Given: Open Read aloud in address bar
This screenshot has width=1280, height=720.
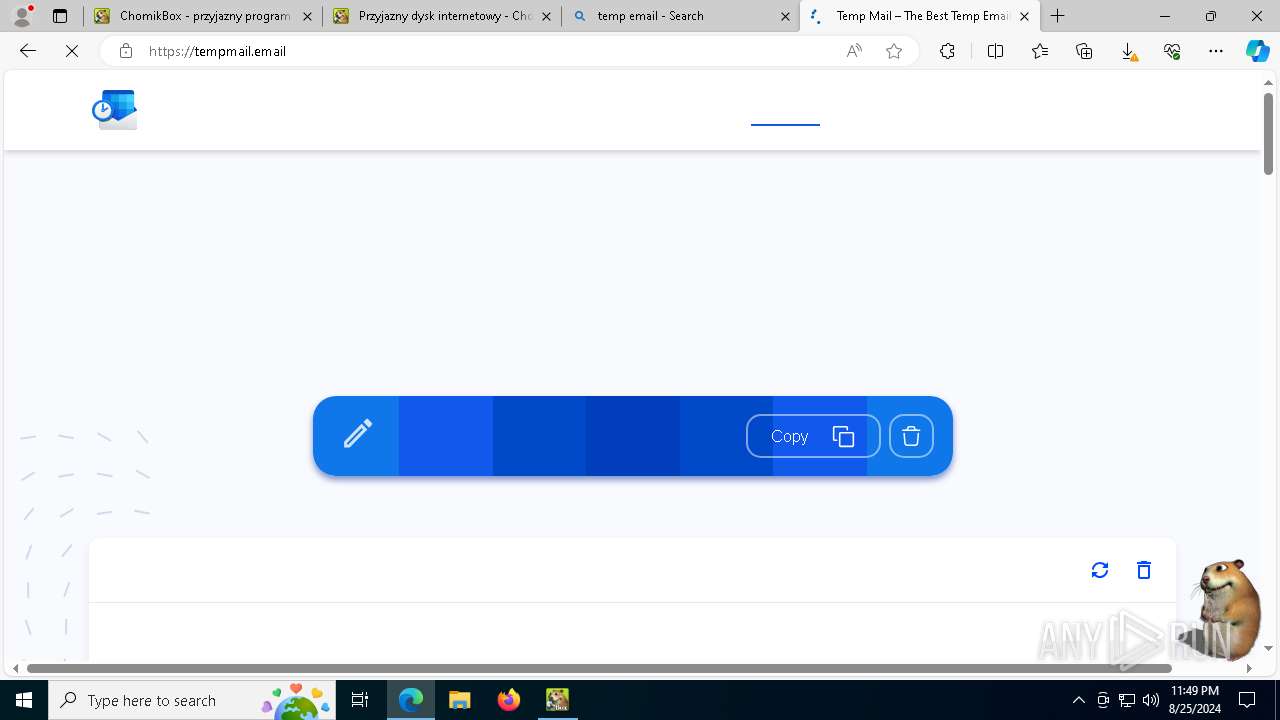Looking at the screenshot, I should click(x=854, y=51).
